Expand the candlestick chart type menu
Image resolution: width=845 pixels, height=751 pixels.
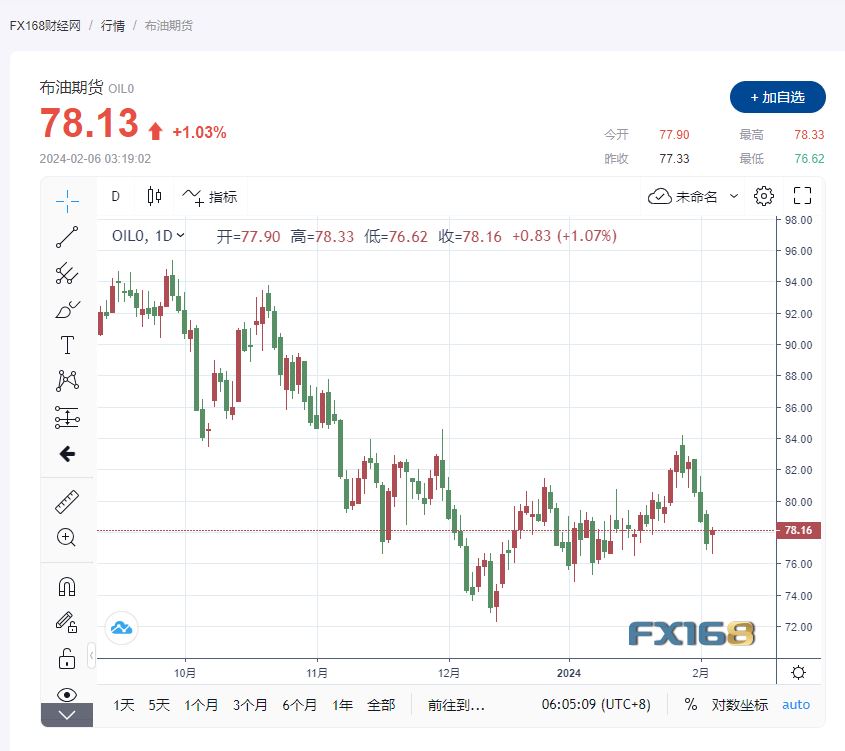(x=154, y=196)
